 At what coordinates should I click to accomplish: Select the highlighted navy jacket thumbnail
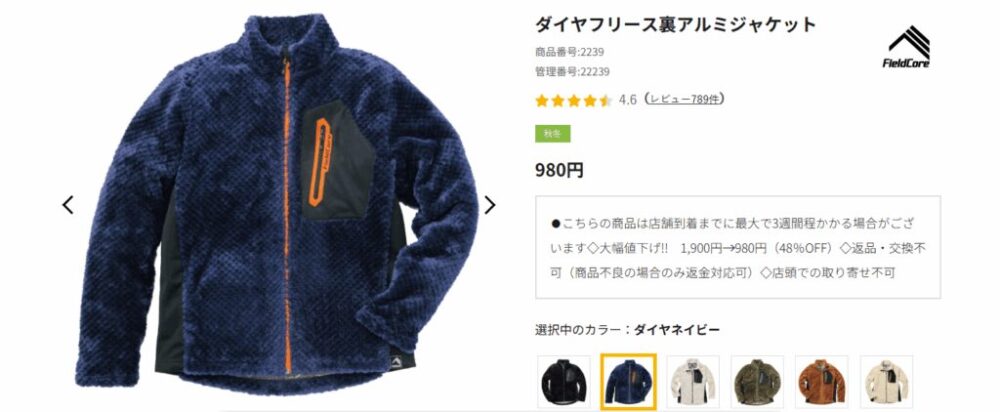pos(628,381)
